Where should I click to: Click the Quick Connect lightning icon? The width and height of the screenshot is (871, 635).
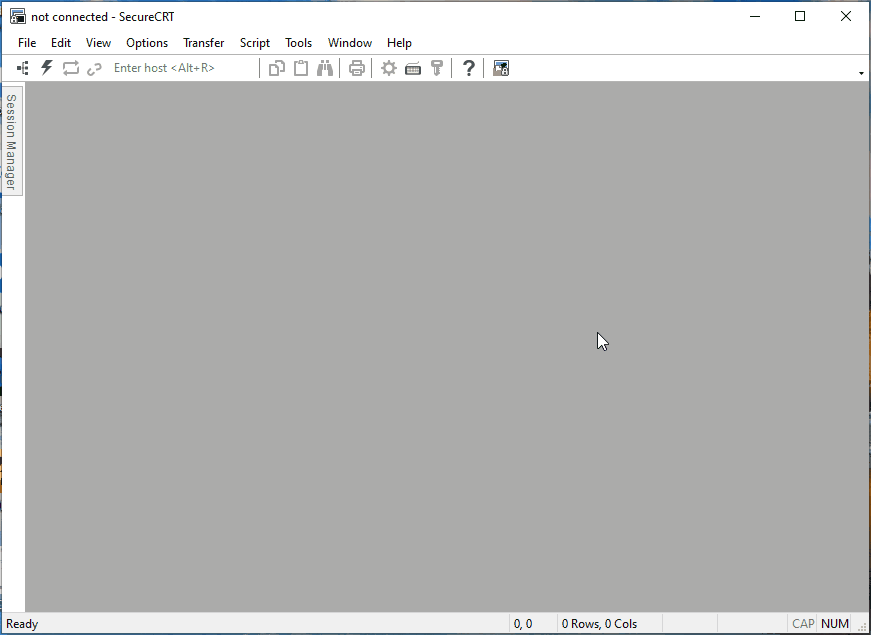coord(47,68)
